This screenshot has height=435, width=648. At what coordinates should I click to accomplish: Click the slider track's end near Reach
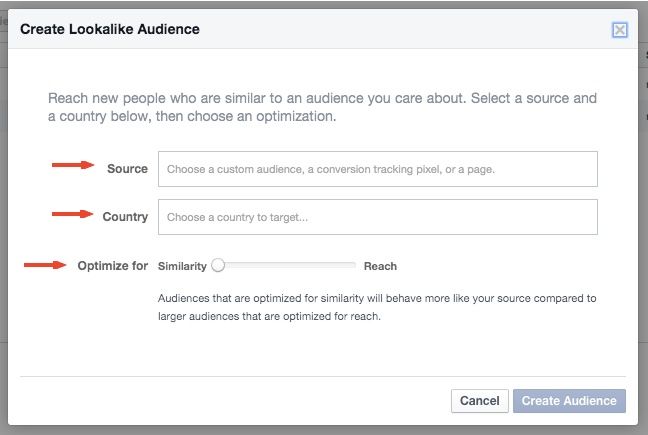(x=351, y=265)
